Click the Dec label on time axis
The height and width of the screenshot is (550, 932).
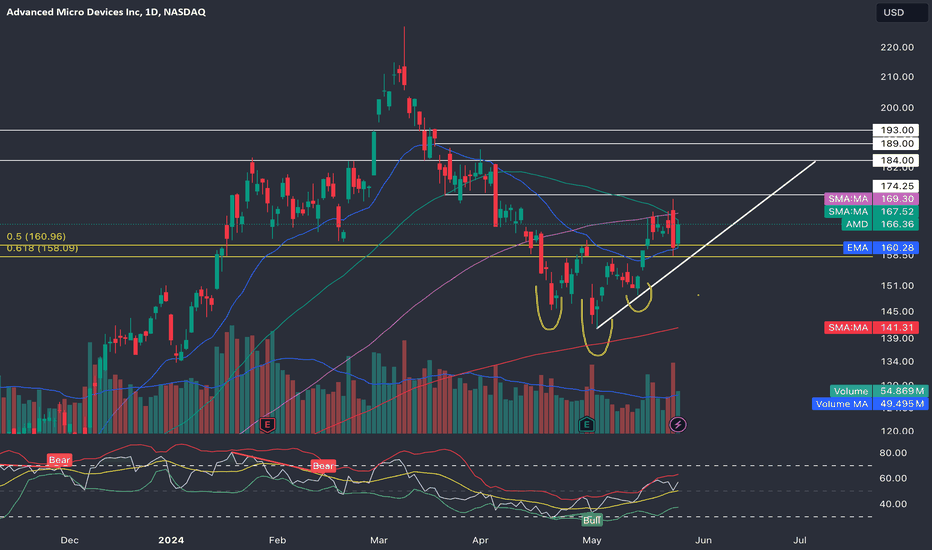[70, 540]
